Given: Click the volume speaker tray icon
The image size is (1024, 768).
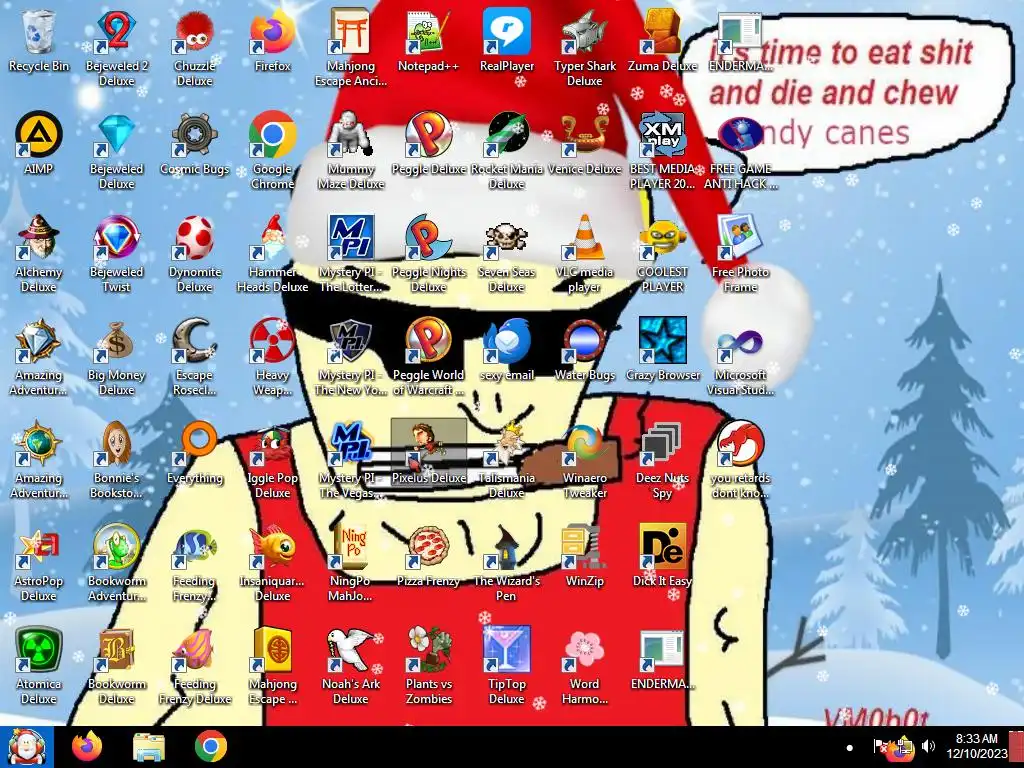Looking at the screenshot, I should point(928,746).
